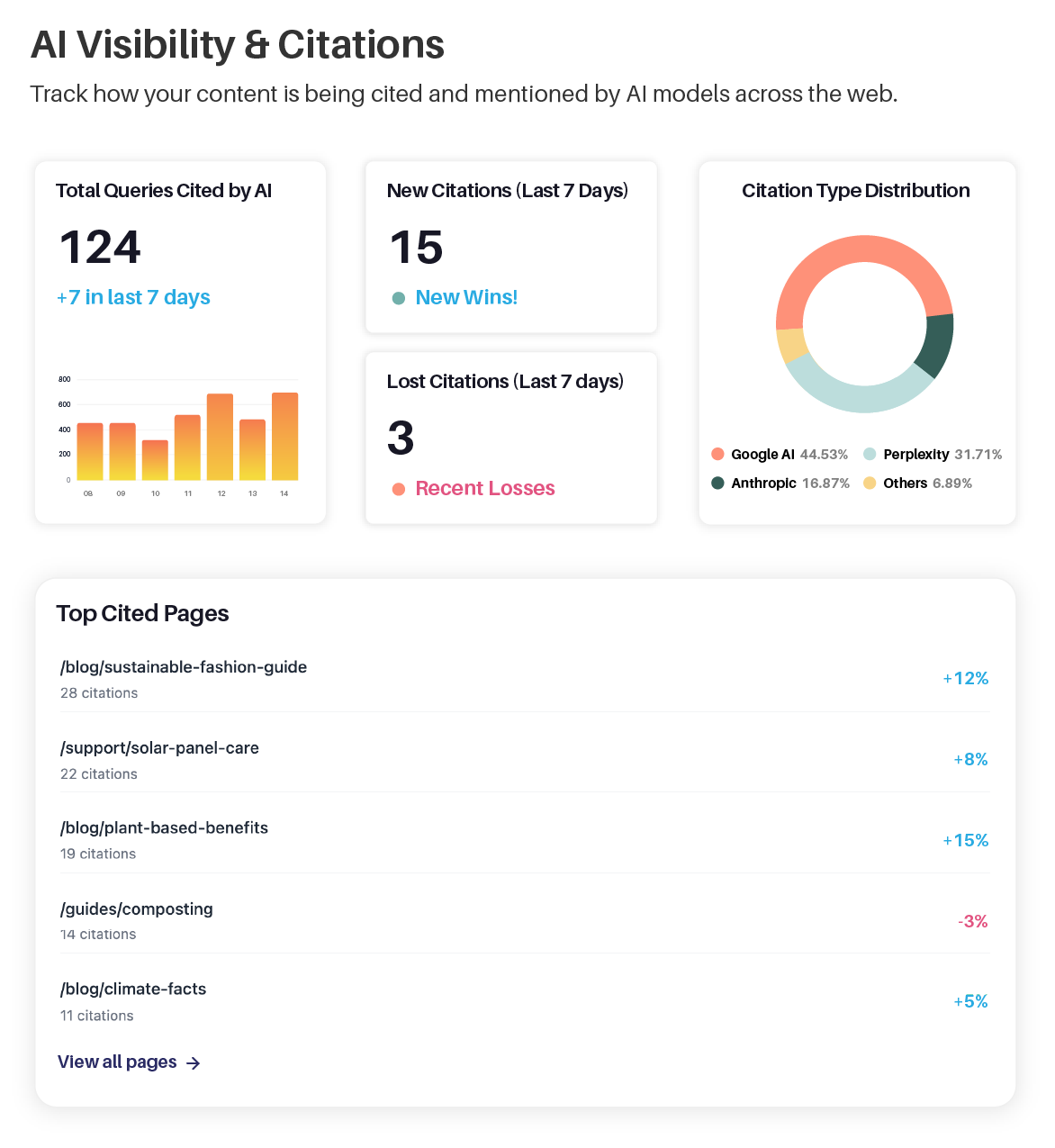Open the View all pages link
The width and height of the screenshot is (1055, 1148).
(x=117, y=1062)
